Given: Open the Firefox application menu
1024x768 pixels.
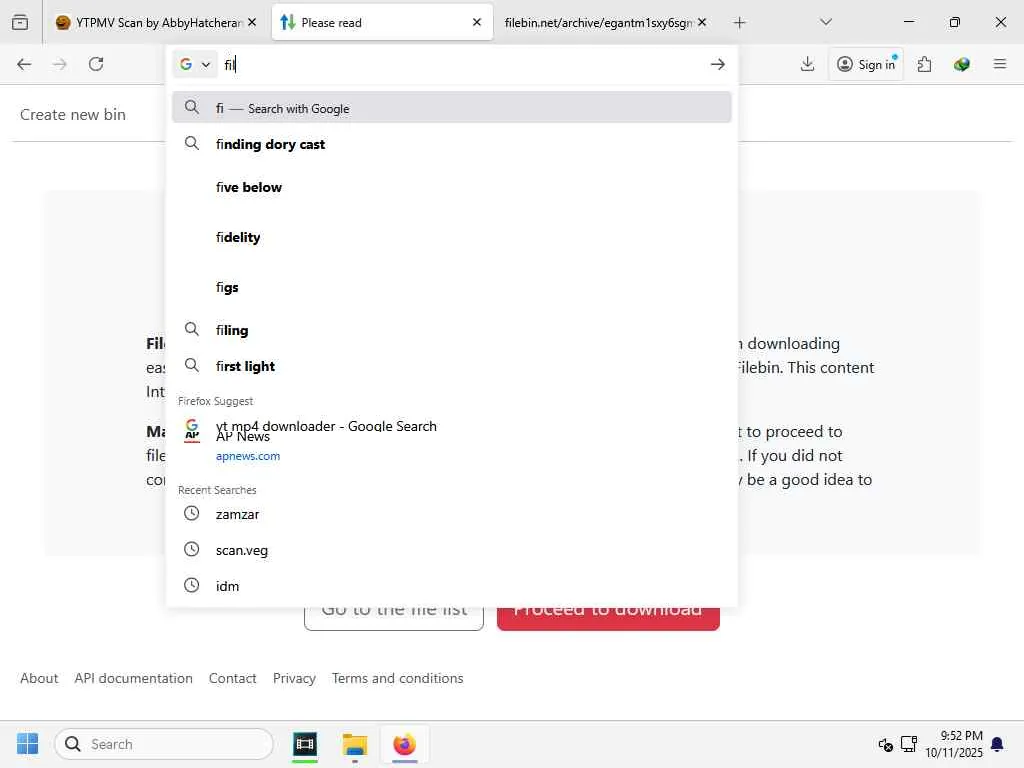Looking at the screenshot, I should 999,64.
